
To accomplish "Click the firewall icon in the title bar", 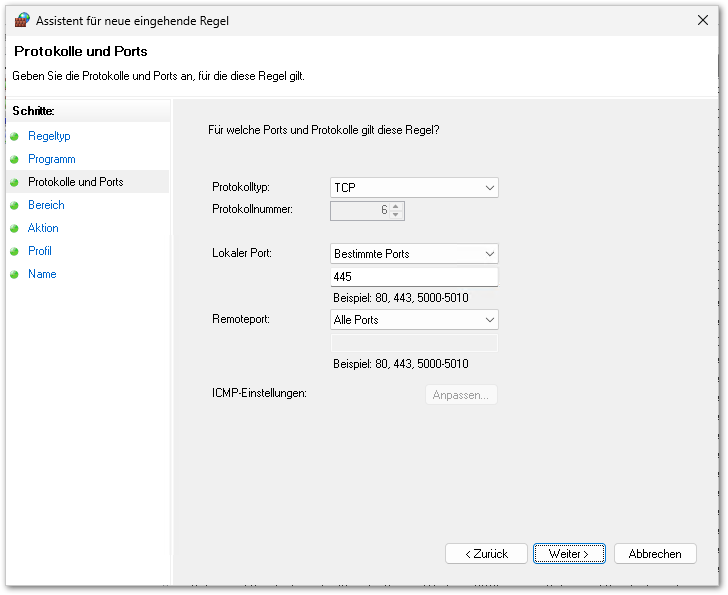I will (22, 20).
